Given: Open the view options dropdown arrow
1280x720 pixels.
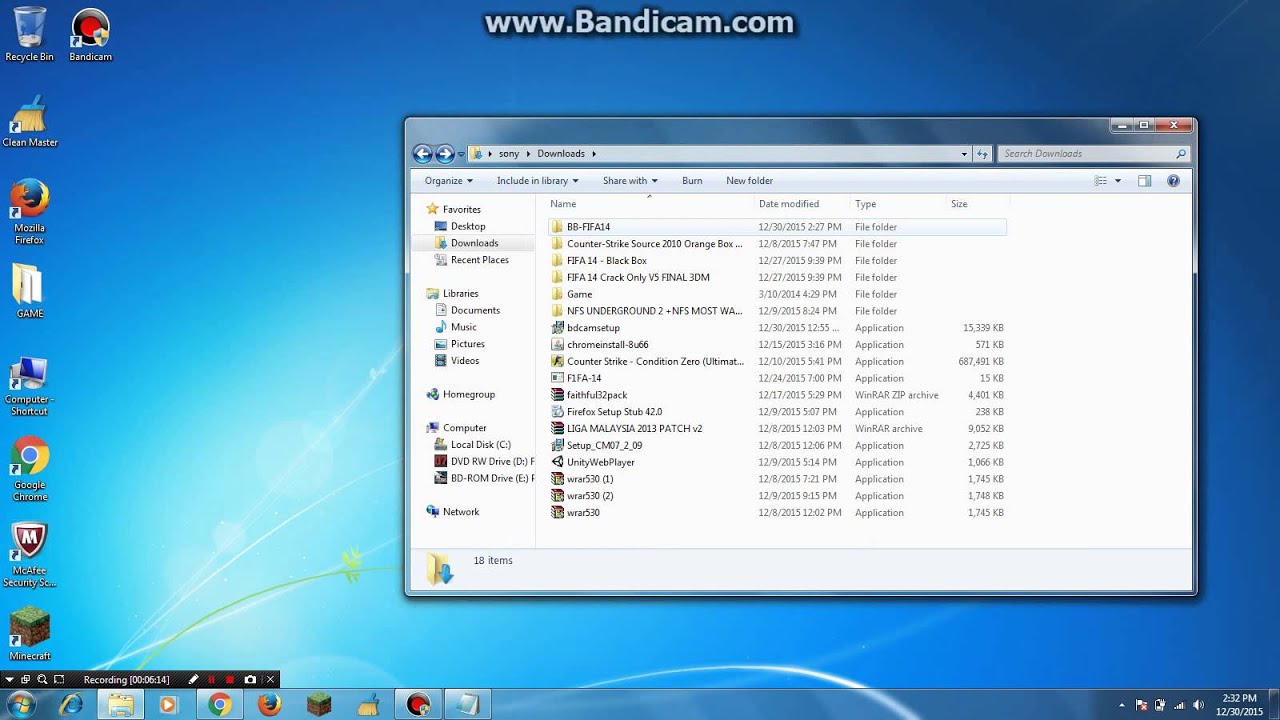Looking at the screenshot, I should pyautogui.click(x=1118, y=181).
